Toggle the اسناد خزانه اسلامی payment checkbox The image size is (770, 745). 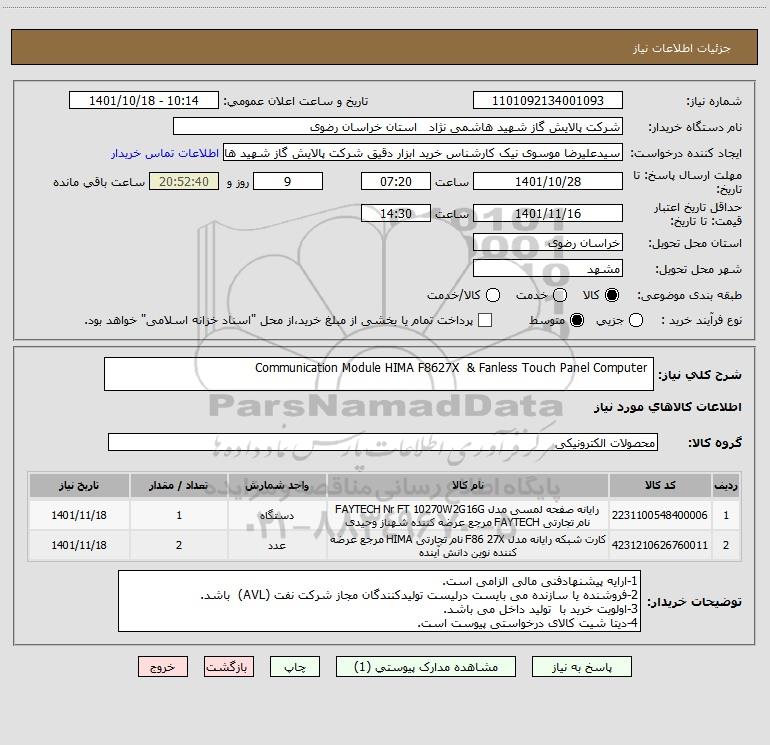click(x=485, y=320)
